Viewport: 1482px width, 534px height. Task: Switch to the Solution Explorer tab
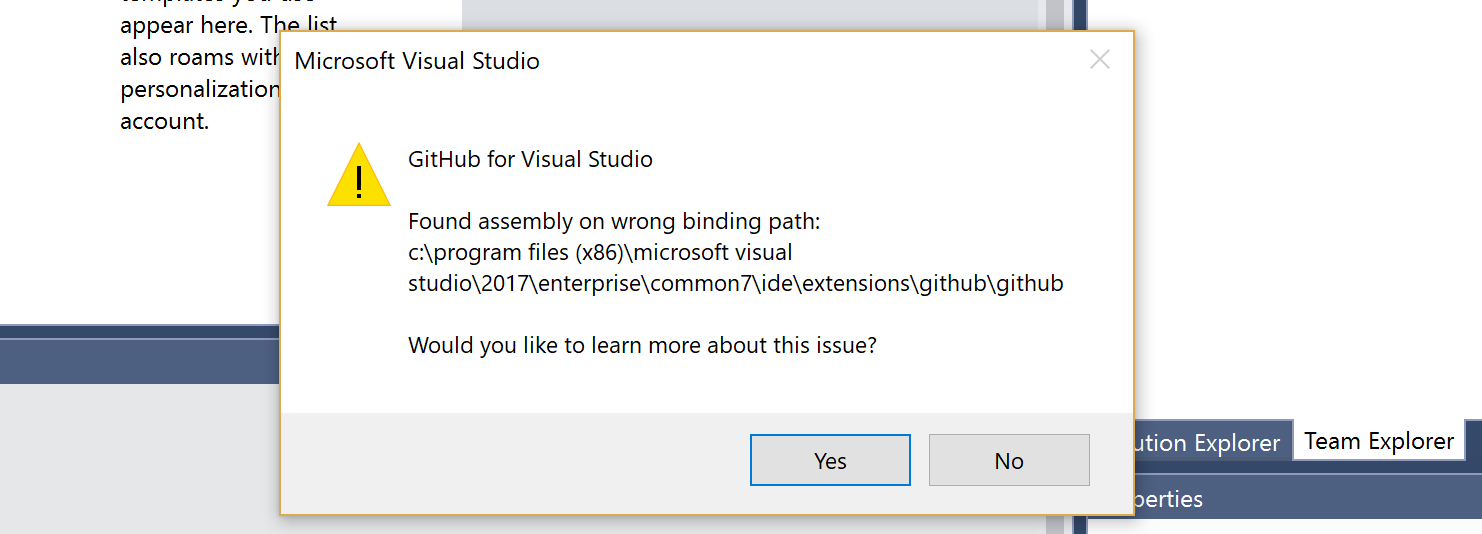click(x=1208, y=442)
